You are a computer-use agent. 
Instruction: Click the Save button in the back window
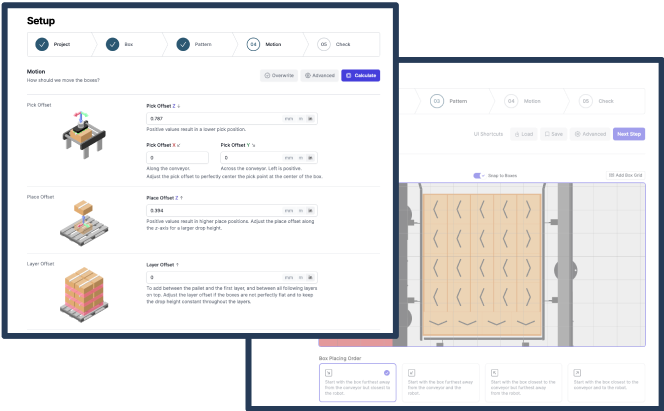coord(553,134)
